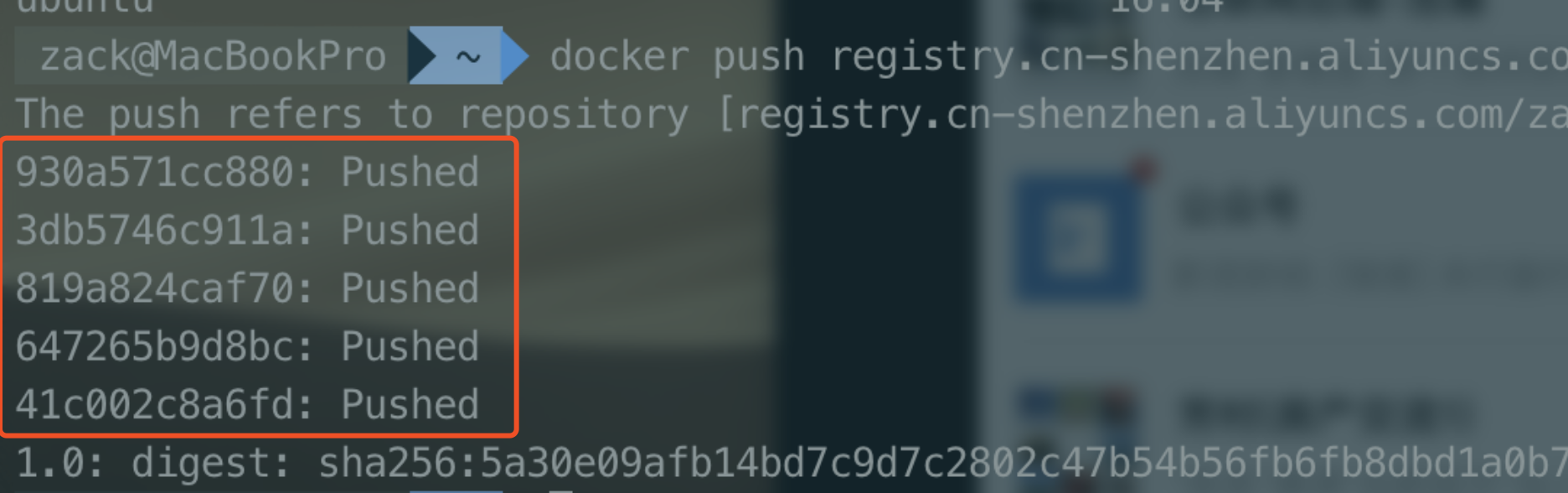Select layer ID 819a824caf70

pos(154,288)
